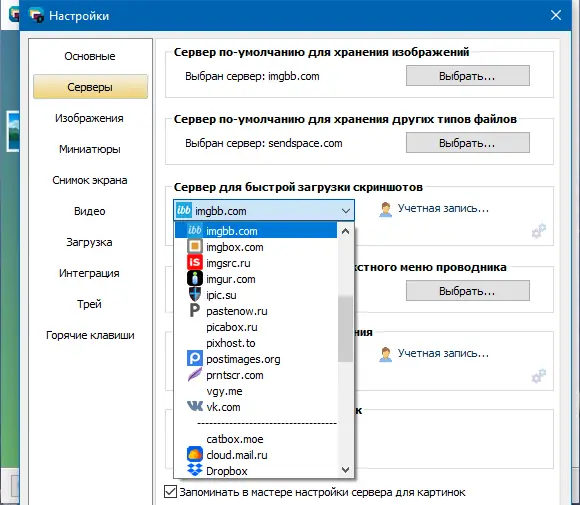
Task: Click Выбрать for other file types server
Action: [x=468, y=143]
